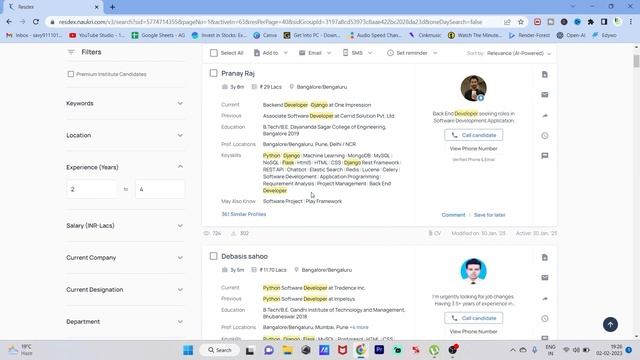The height and width of the screenshot is (360, 640).
Task: Click View Phone Number for Pranay Raj
Action: [473, 149]
